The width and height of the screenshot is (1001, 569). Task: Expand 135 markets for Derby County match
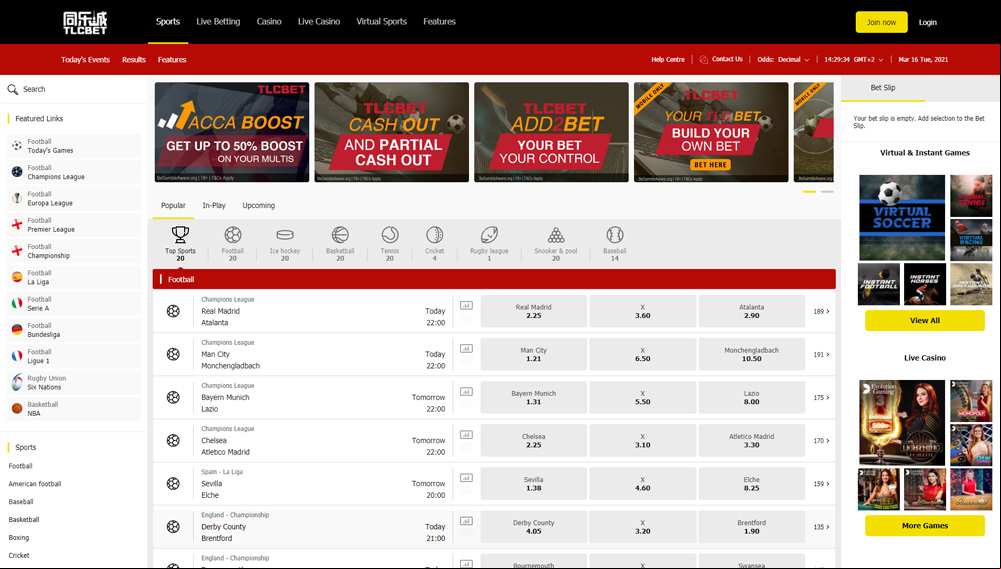(x=821, y=527)
